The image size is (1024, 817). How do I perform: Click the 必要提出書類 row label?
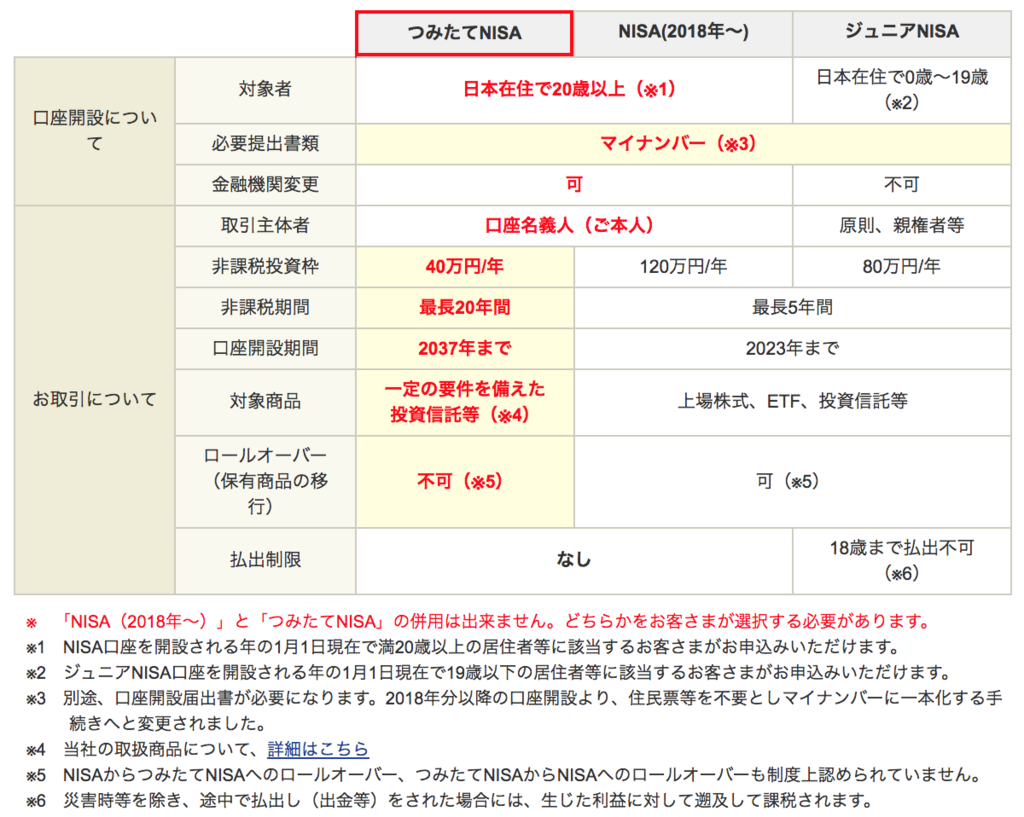[x=265, y=144]
